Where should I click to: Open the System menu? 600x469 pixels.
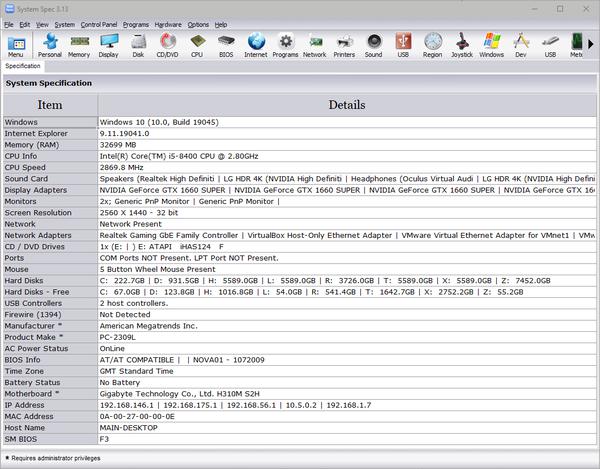(65, 24)
